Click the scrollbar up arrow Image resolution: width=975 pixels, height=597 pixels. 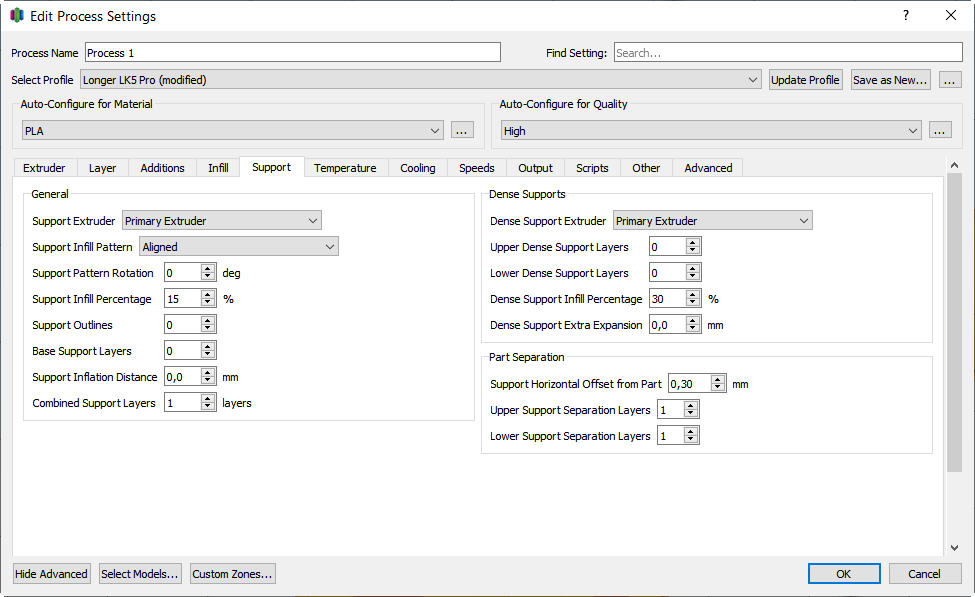[954, 165]
